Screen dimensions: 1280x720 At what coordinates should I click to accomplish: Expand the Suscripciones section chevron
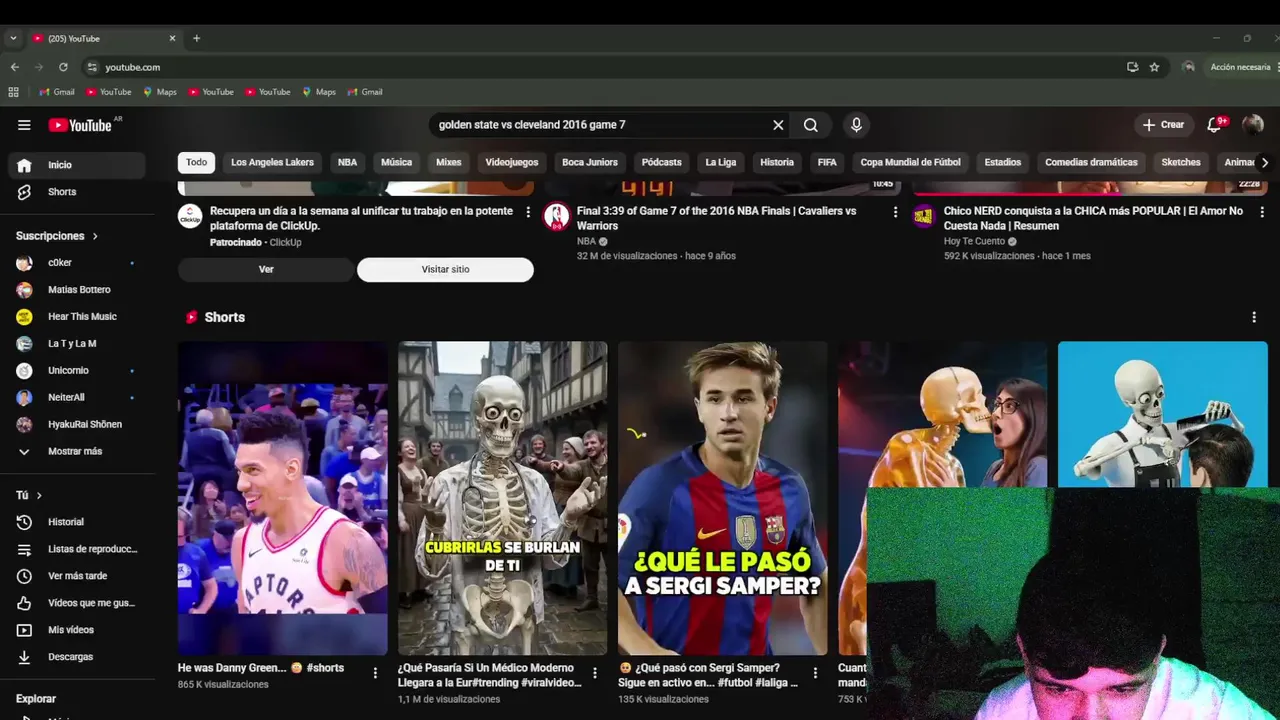click(95, 236)
